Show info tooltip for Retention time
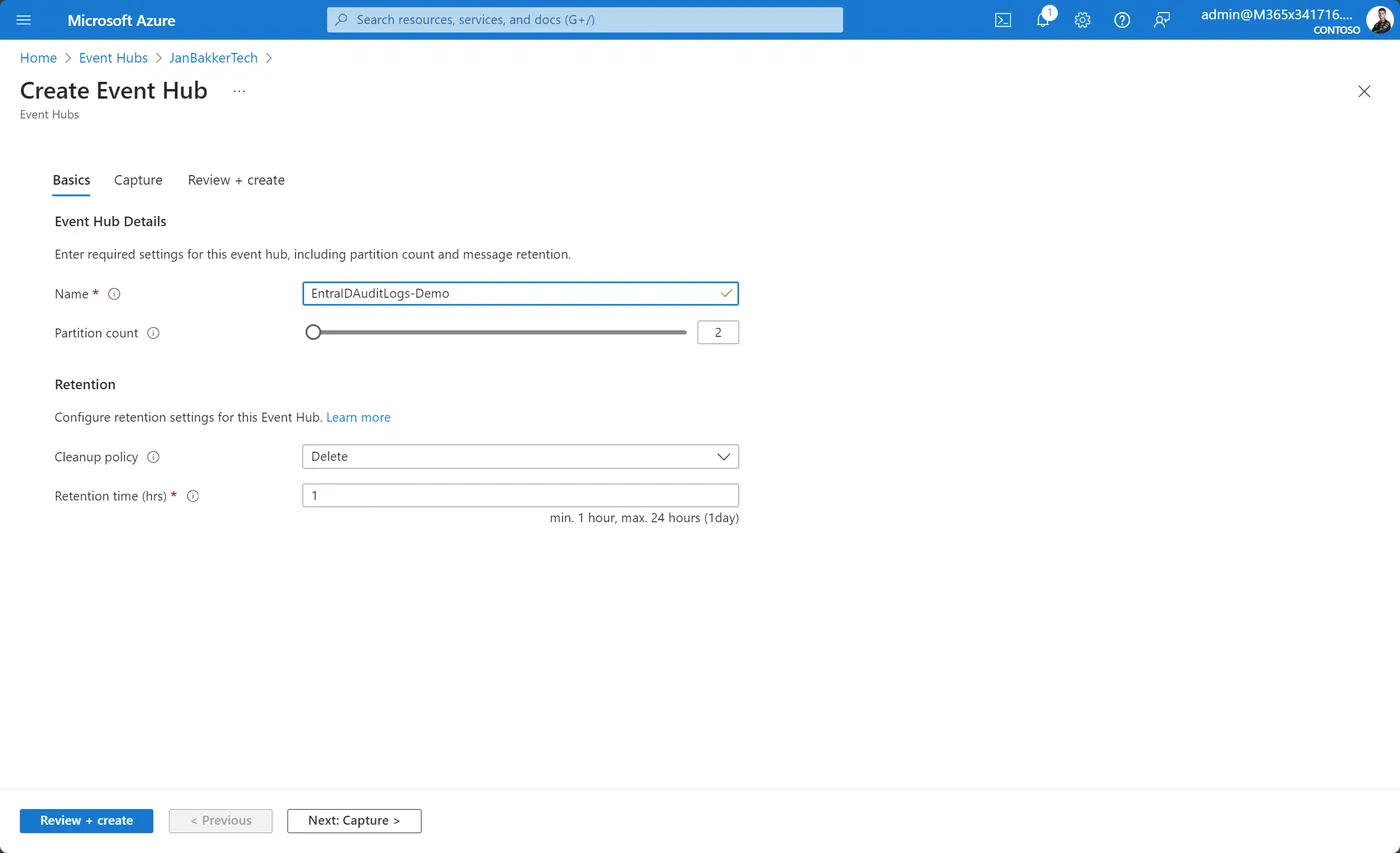The width and height of the screenshot is (1400, 853). 193,496
